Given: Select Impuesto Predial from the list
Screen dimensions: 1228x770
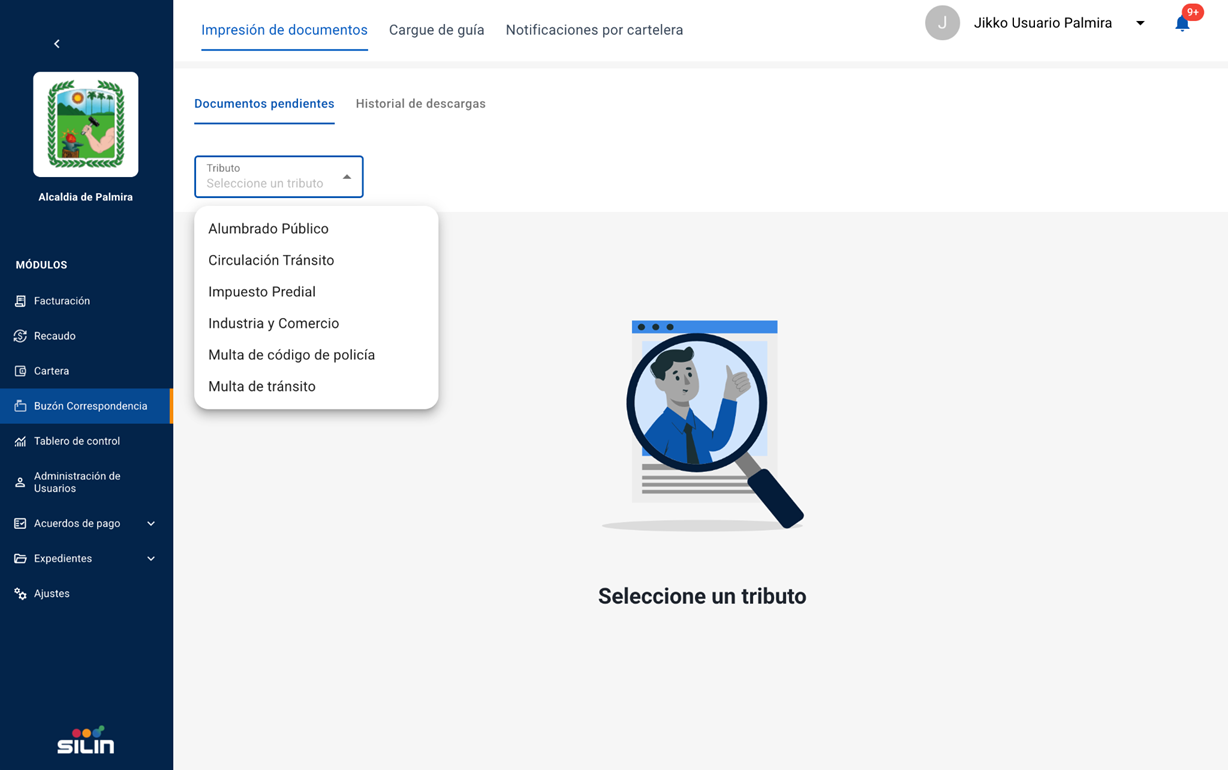Looking at the screenshot, I should (262, 292).
